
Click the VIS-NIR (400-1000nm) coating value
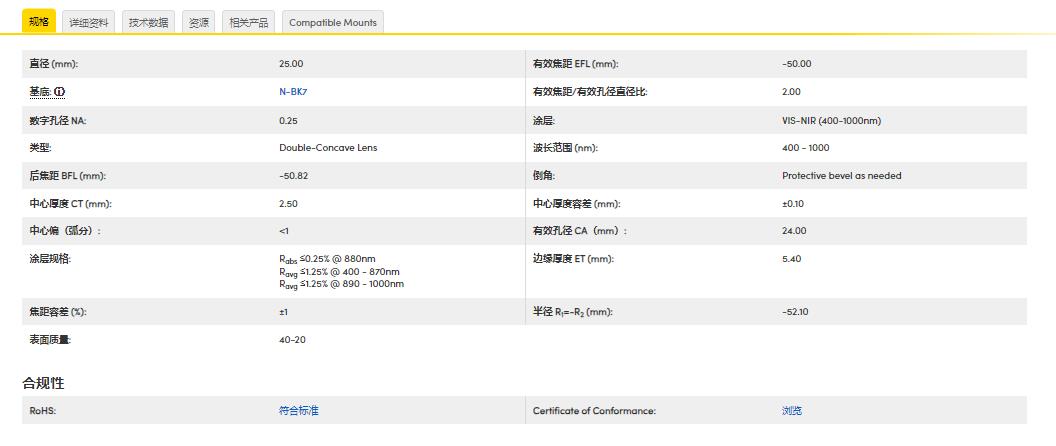coord(831,120)
